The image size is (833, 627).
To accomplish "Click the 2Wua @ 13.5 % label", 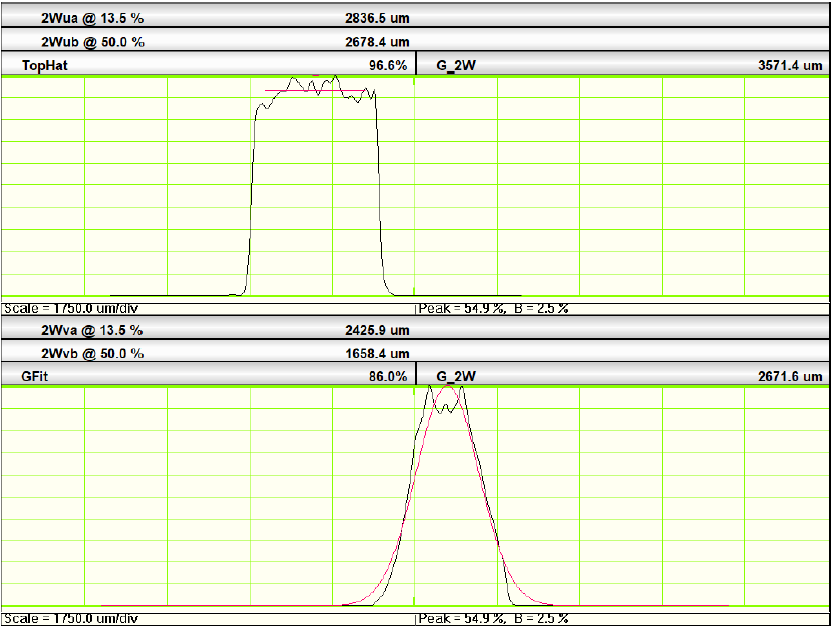I will click(92, 18).
